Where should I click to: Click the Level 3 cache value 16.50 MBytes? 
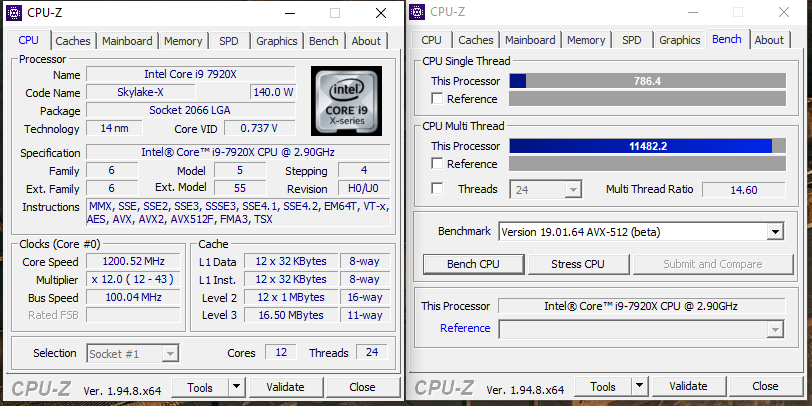pos(291,315)
